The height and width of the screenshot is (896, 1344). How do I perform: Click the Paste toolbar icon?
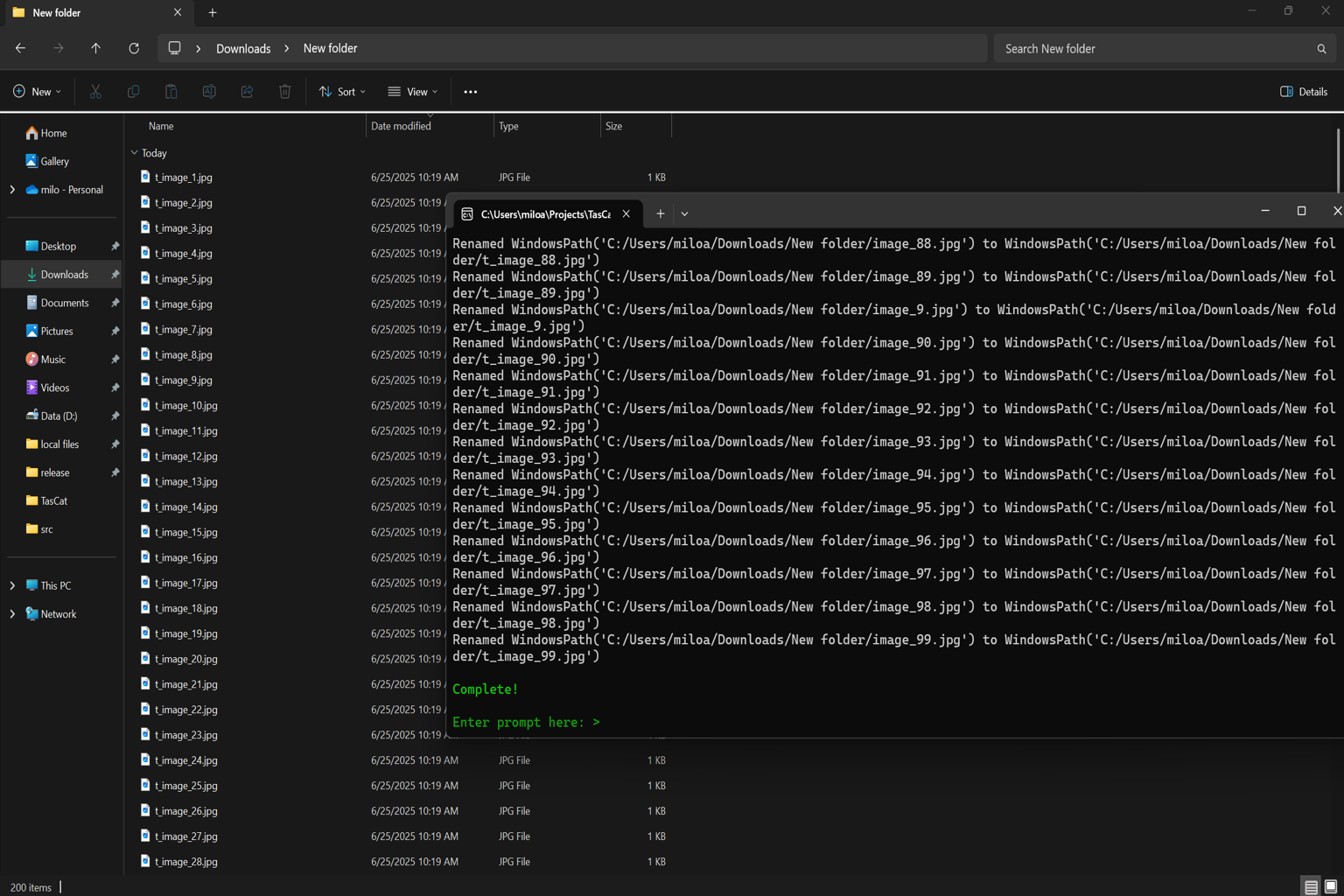coord(171,91)
